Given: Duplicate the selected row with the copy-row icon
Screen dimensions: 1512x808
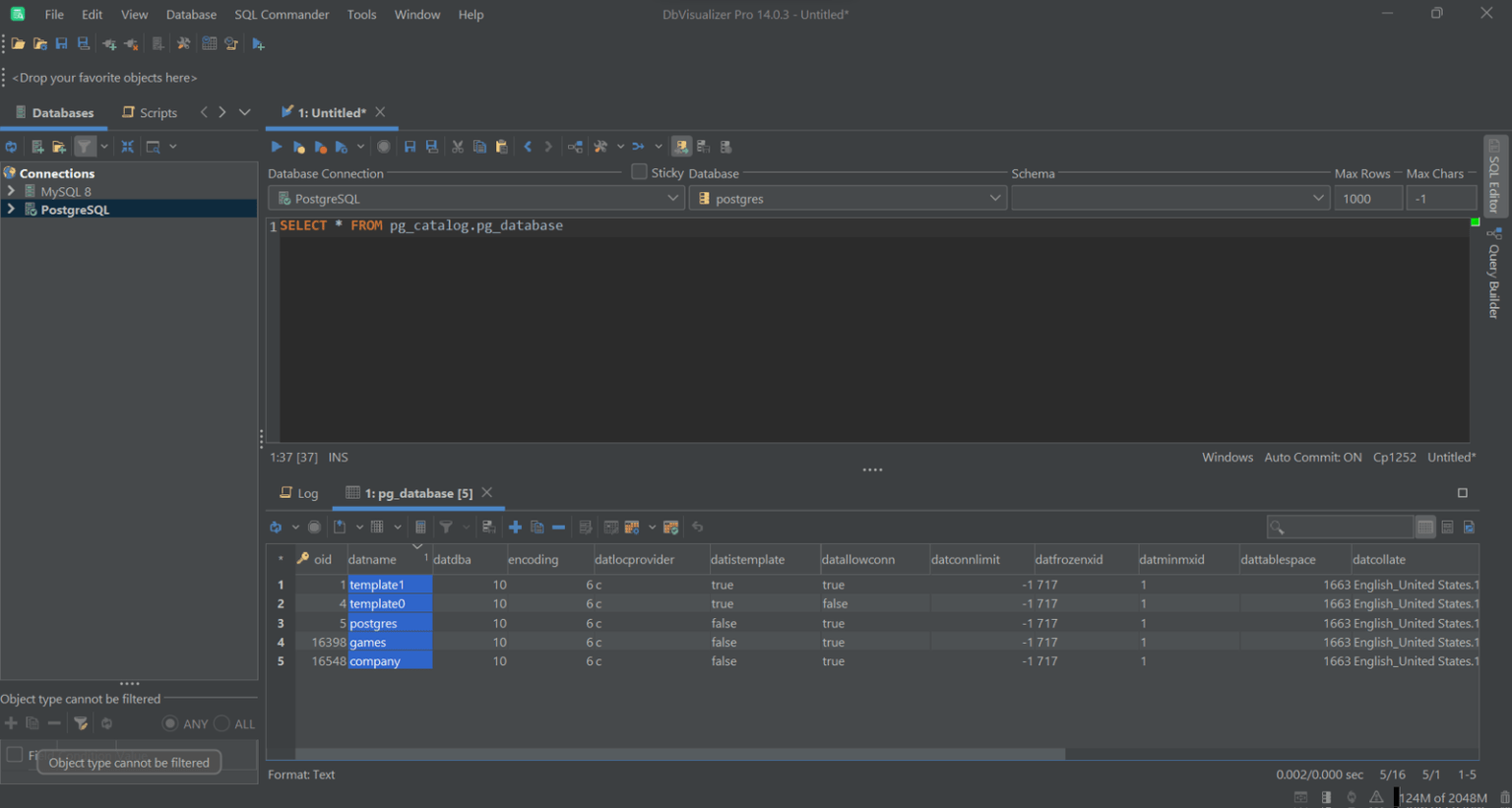Looking at the screenshot, I should tap(536, 527).
